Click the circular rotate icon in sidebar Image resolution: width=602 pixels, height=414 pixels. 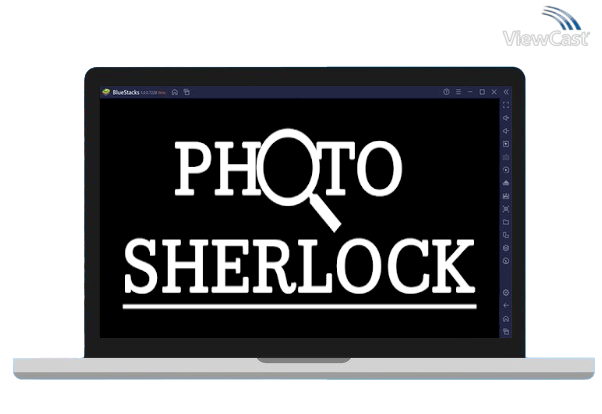coord(506,261)
